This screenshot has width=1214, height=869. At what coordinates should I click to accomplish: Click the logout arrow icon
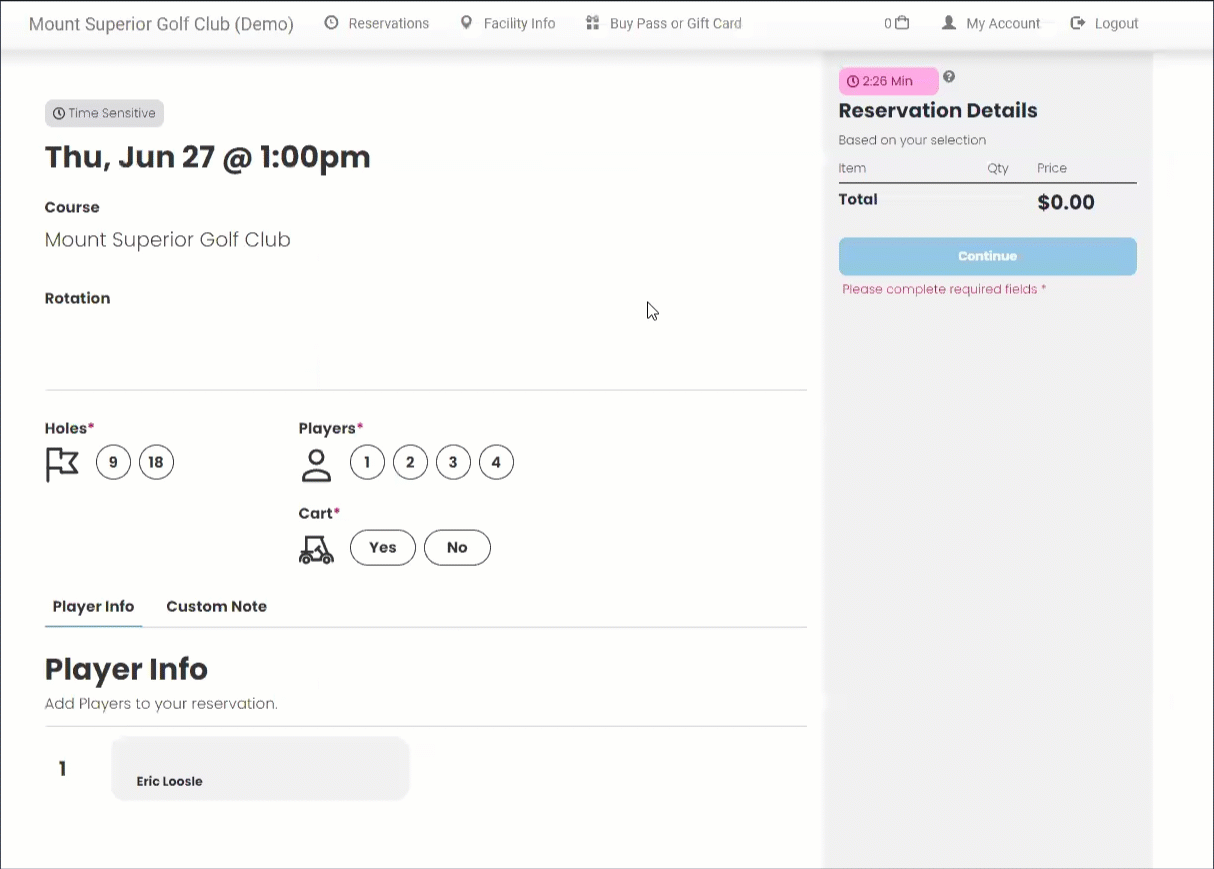click(x=1078, y=22)
